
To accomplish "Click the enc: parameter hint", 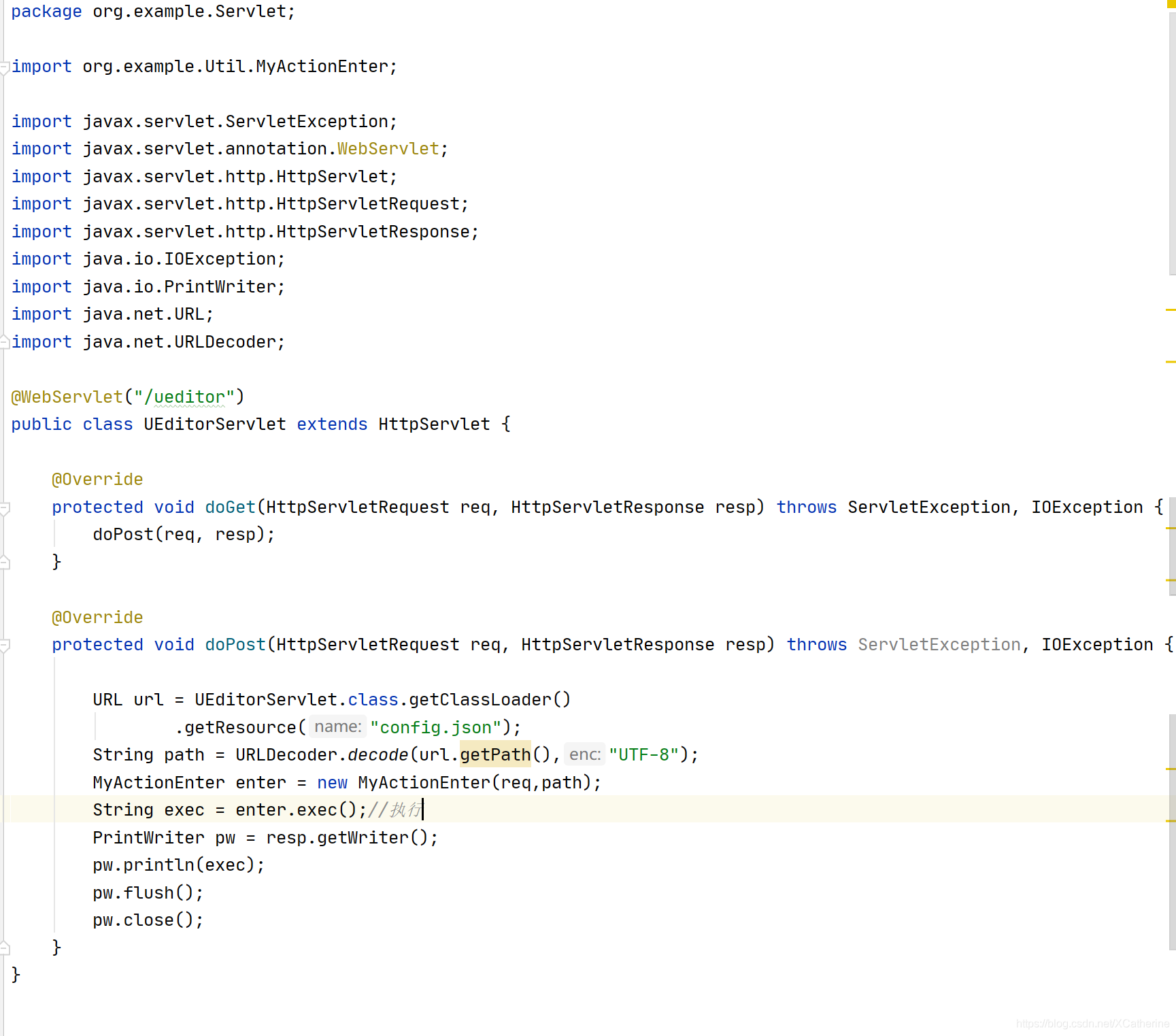I will pos(585,755).
